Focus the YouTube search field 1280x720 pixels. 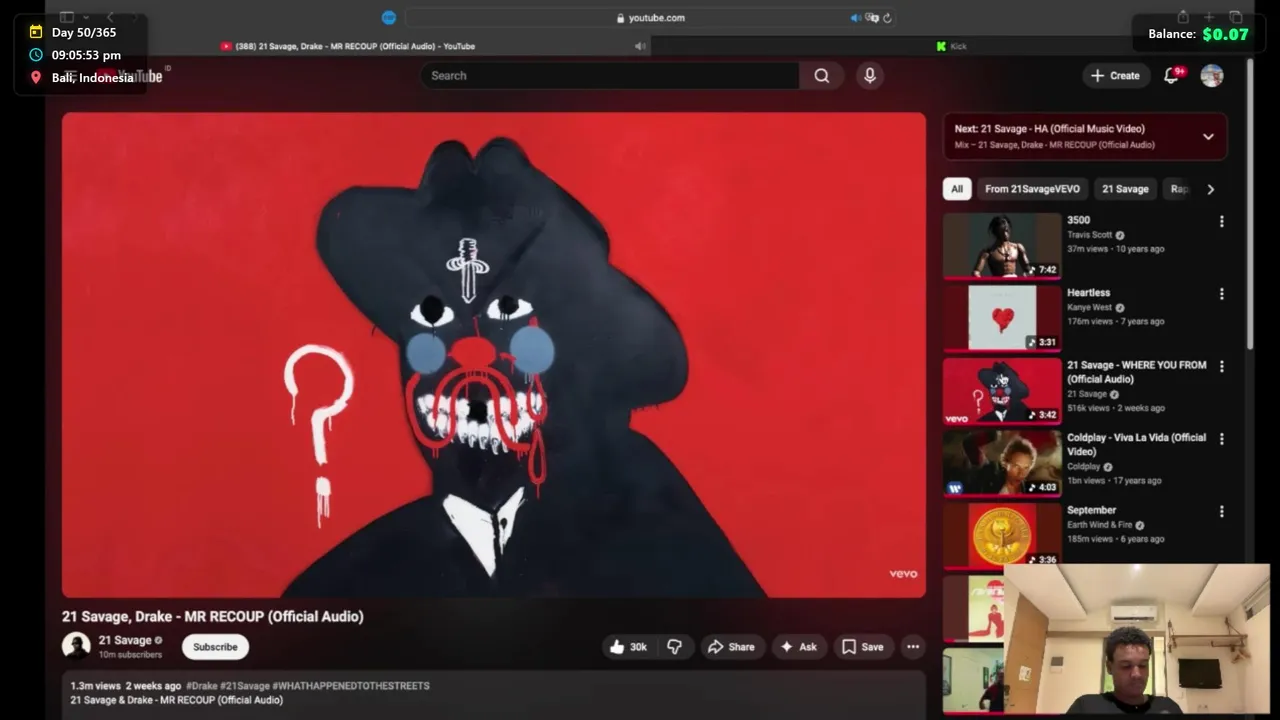pos(610,75)
